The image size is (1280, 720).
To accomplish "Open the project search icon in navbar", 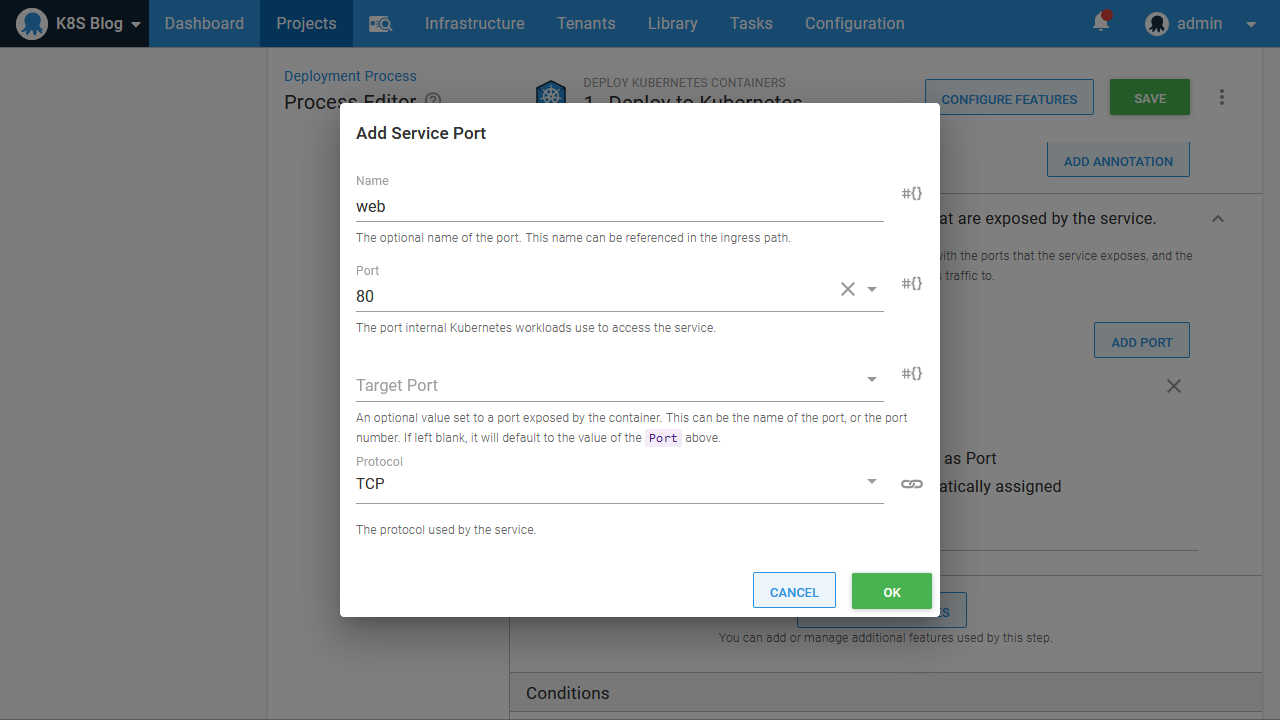I will (x=380, y=24).
